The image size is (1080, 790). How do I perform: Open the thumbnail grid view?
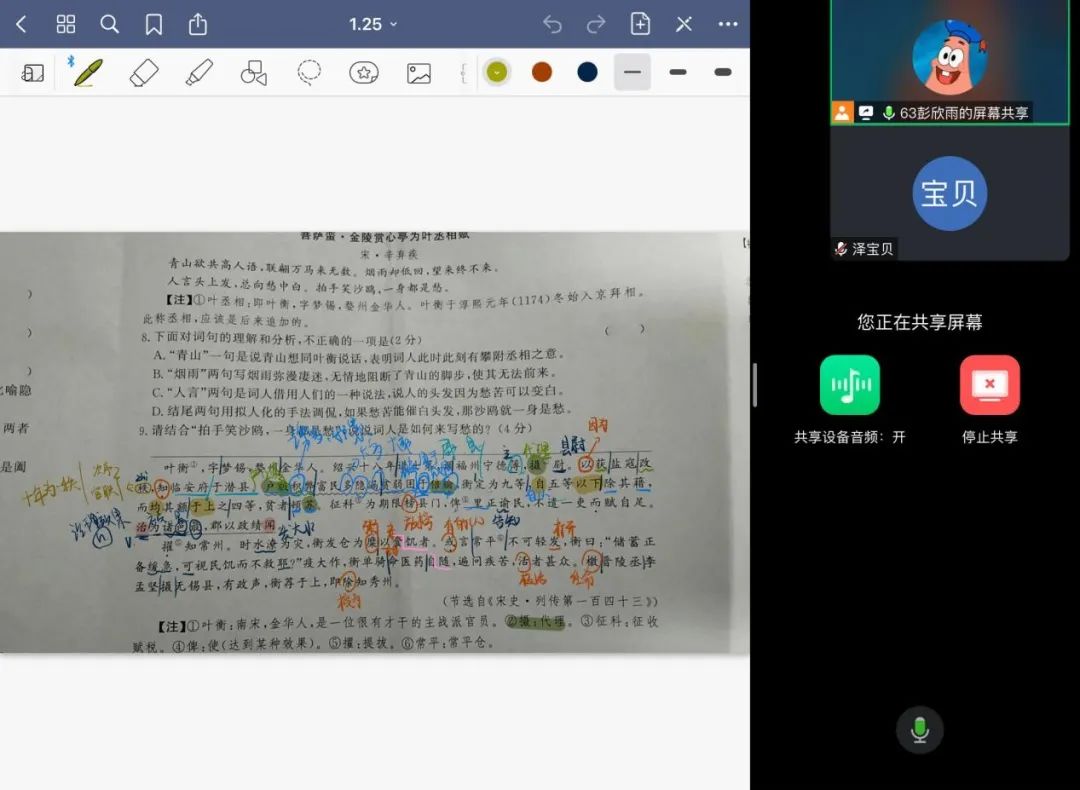coord(66,24)
